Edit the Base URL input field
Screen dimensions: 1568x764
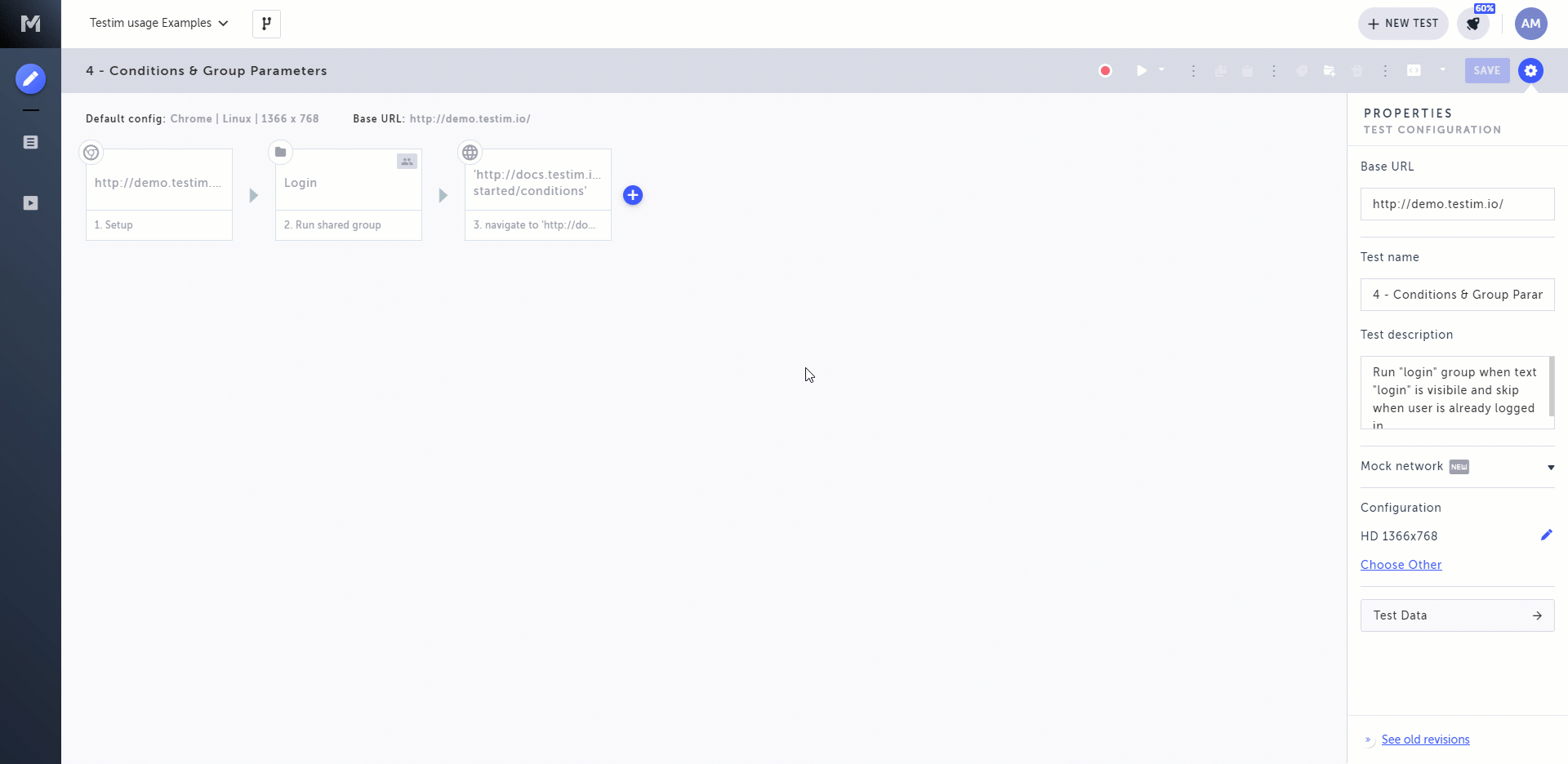(1458, 204)
